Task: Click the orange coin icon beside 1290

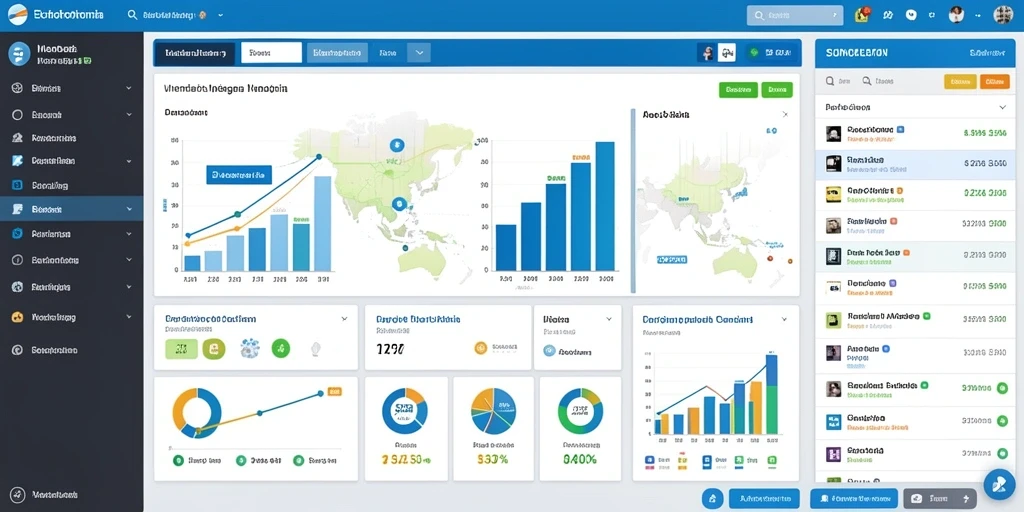Action: click(481, 348)
